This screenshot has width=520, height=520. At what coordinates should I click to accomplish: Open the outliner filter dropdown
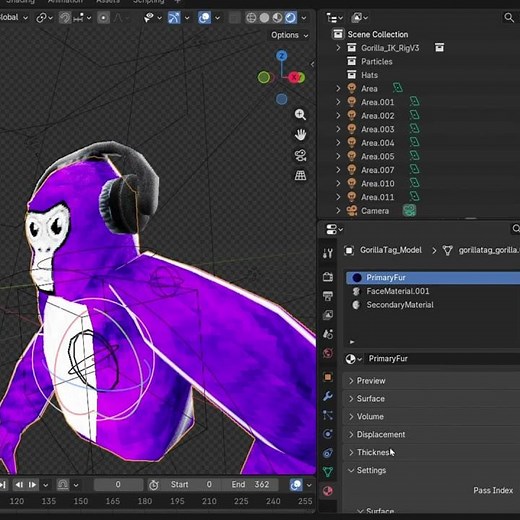[359, 18]
